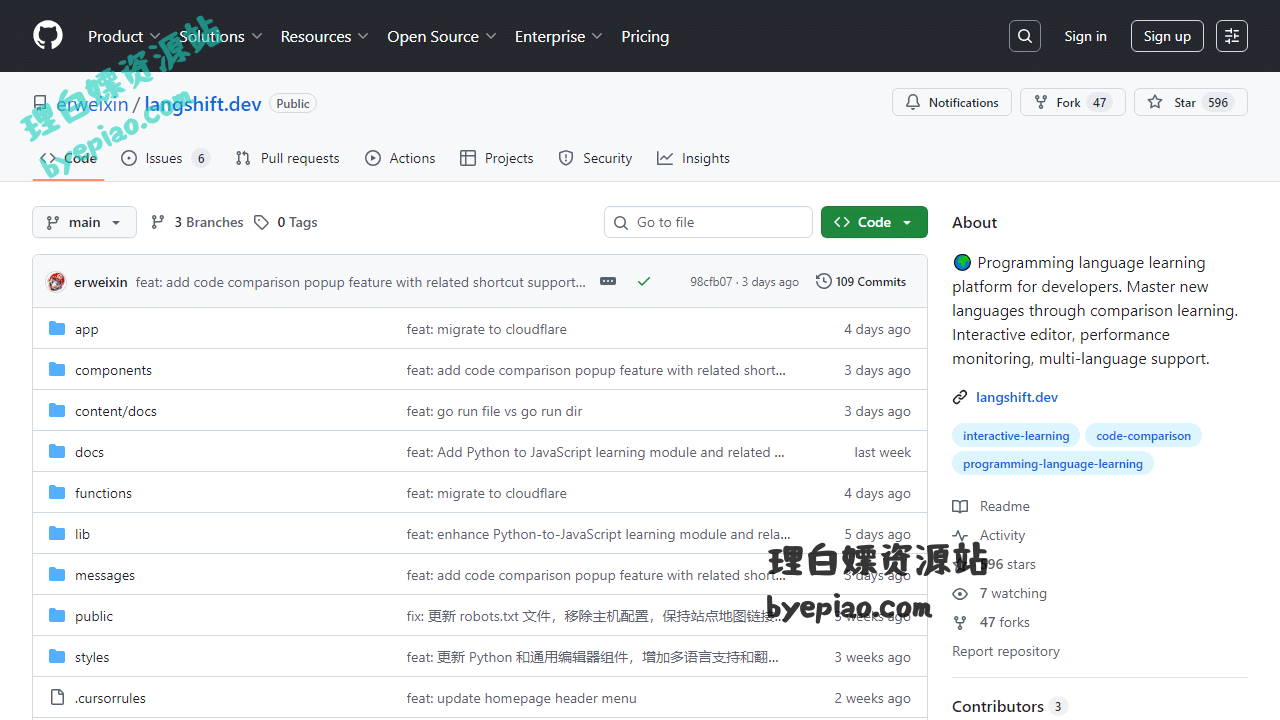Image resolution: width=1280 pixels, height=720 pixels.
Task: Click the tag icon beside 0 Tags
Action: [x=261, y=222]
